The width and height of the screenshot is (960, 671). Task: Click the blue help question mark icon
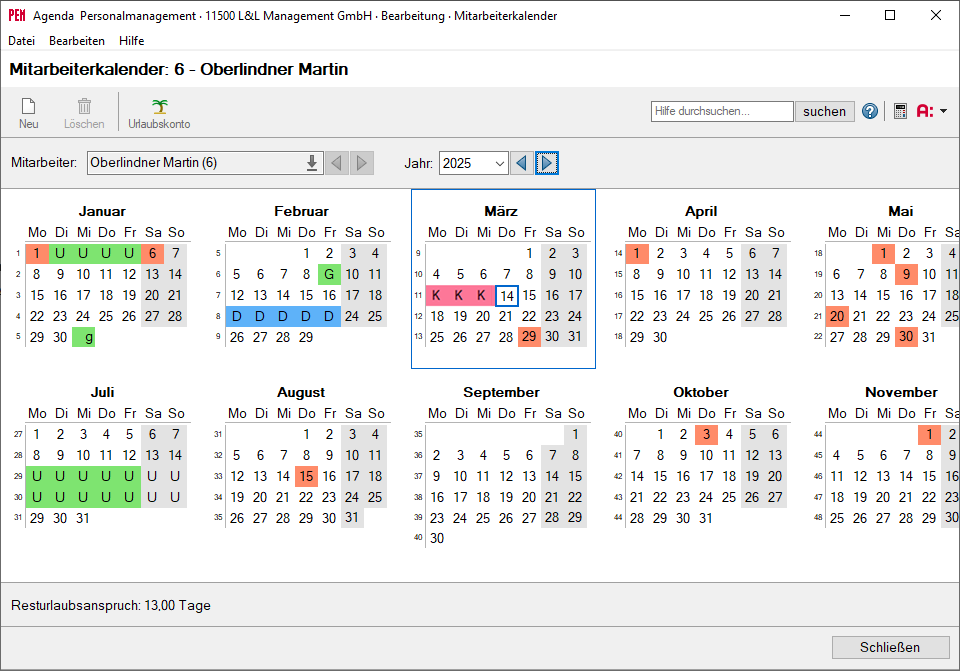870,111
